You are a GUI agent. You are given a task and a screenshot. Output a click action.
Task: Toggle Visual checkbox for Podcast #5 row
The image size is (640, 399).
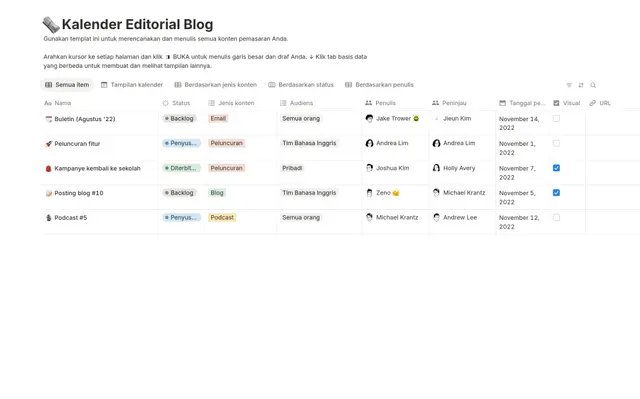click(x=556, y=218)
